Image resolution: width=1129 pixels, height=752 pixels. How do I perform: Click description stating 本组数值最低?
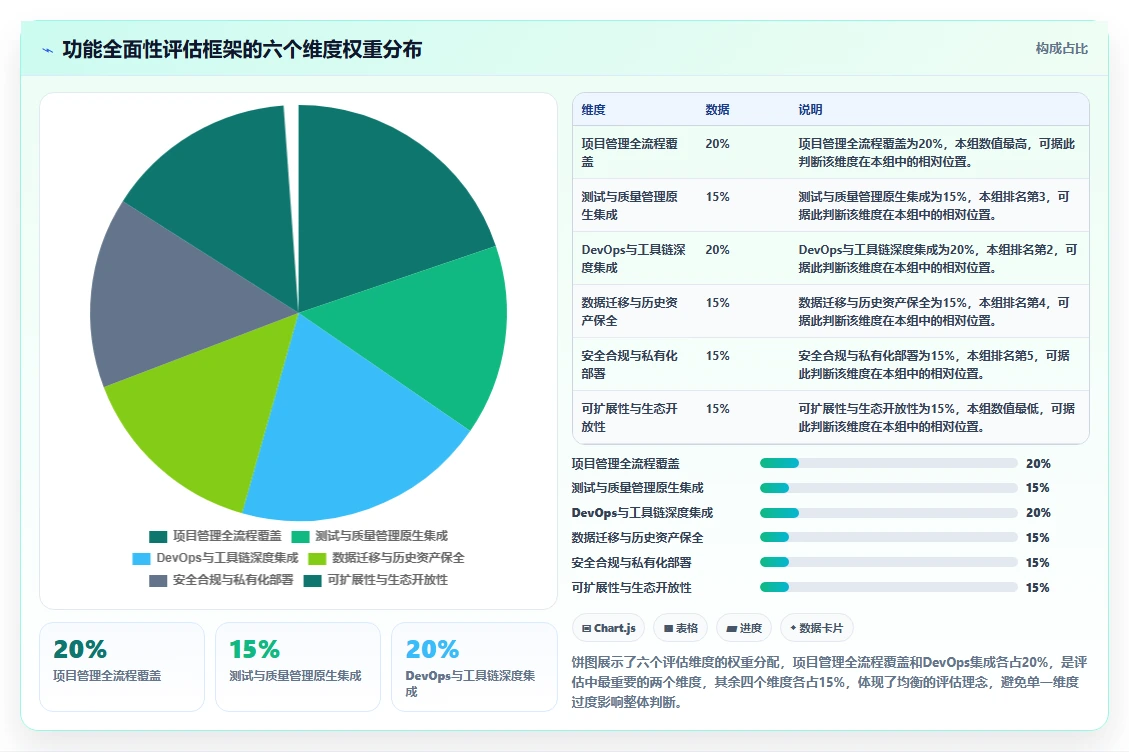[937, 417]
